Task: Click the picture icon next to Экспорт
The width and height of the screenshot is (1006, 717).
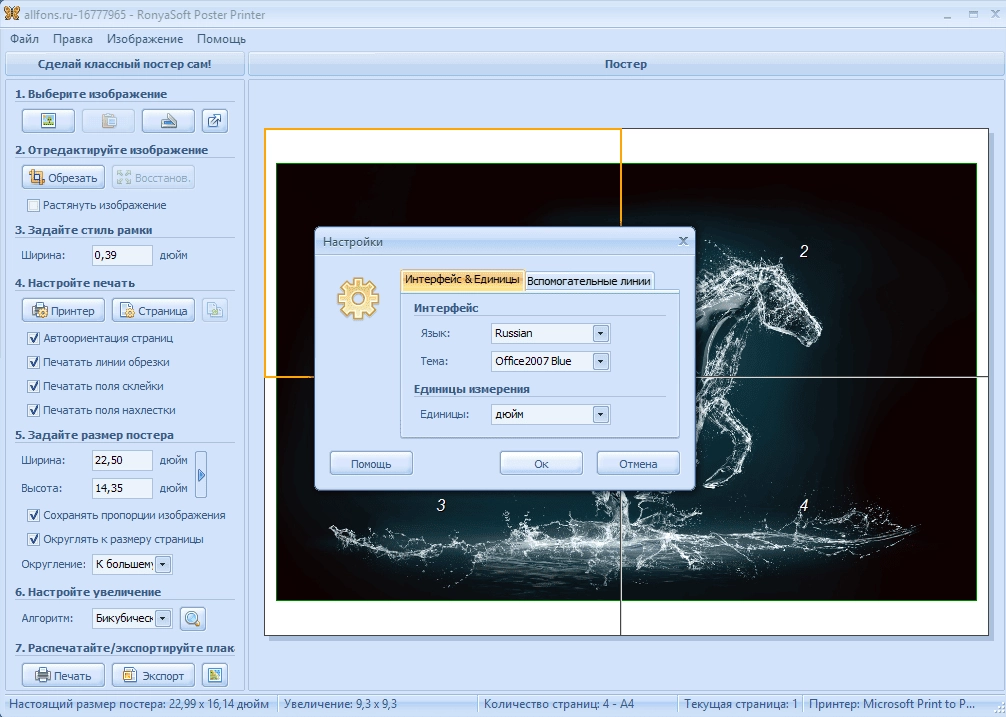Action: (215, 675)
